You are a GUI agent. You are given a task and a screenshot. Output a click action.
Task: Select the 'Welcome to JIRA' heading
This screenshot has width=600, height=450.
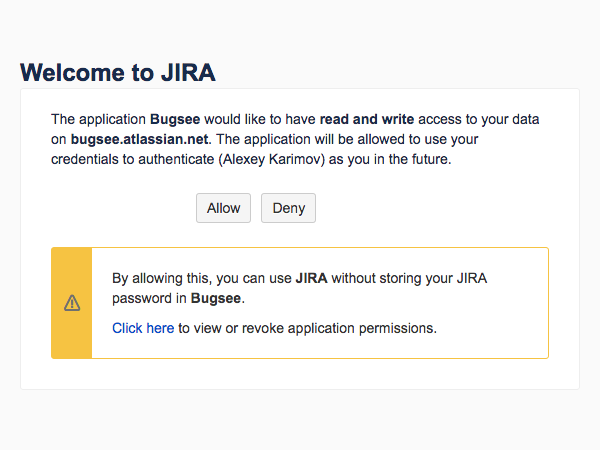pos(118,72)
